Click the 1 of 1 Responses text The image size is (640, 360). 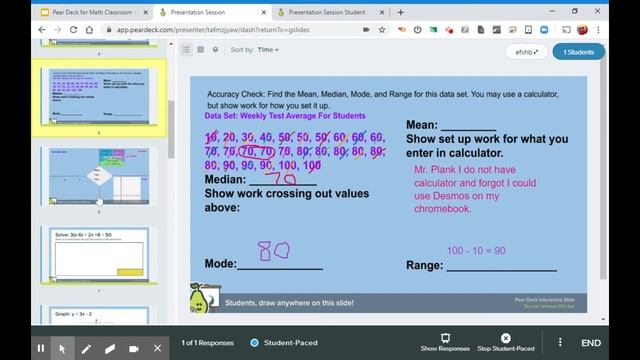click(x=207, y=343)
